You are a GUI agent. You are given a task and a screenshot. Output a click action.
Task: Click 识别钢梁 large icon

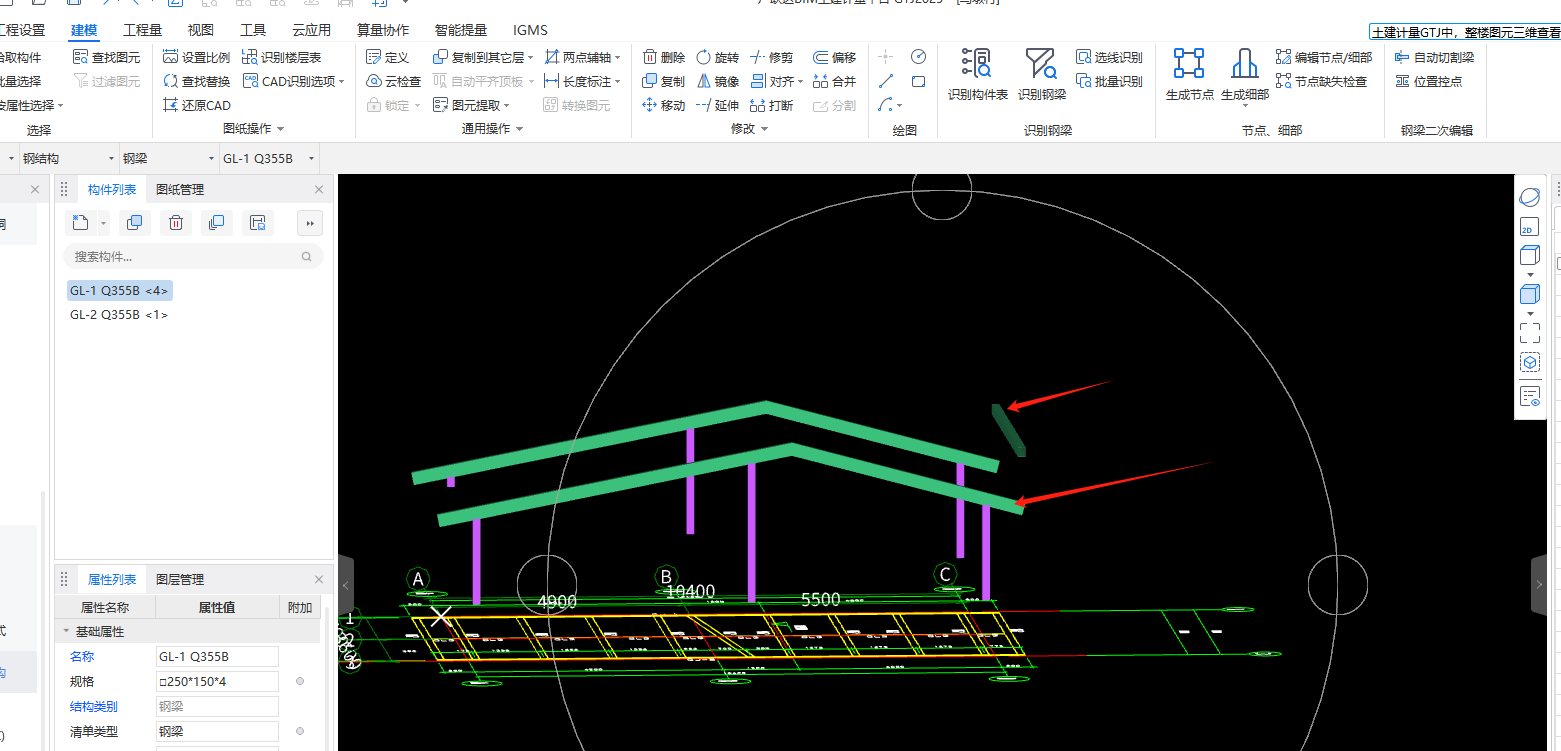(1042, 75)
